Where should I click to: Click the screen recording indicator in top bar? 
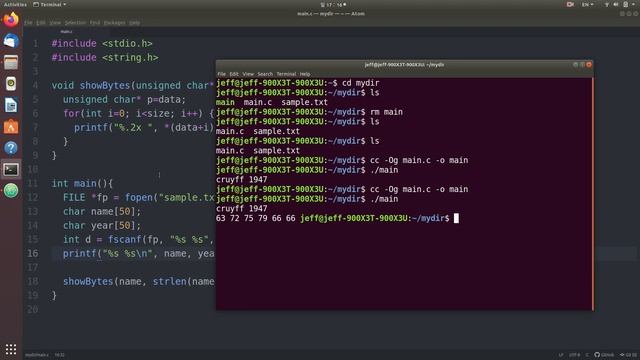[x=570, y=4]
